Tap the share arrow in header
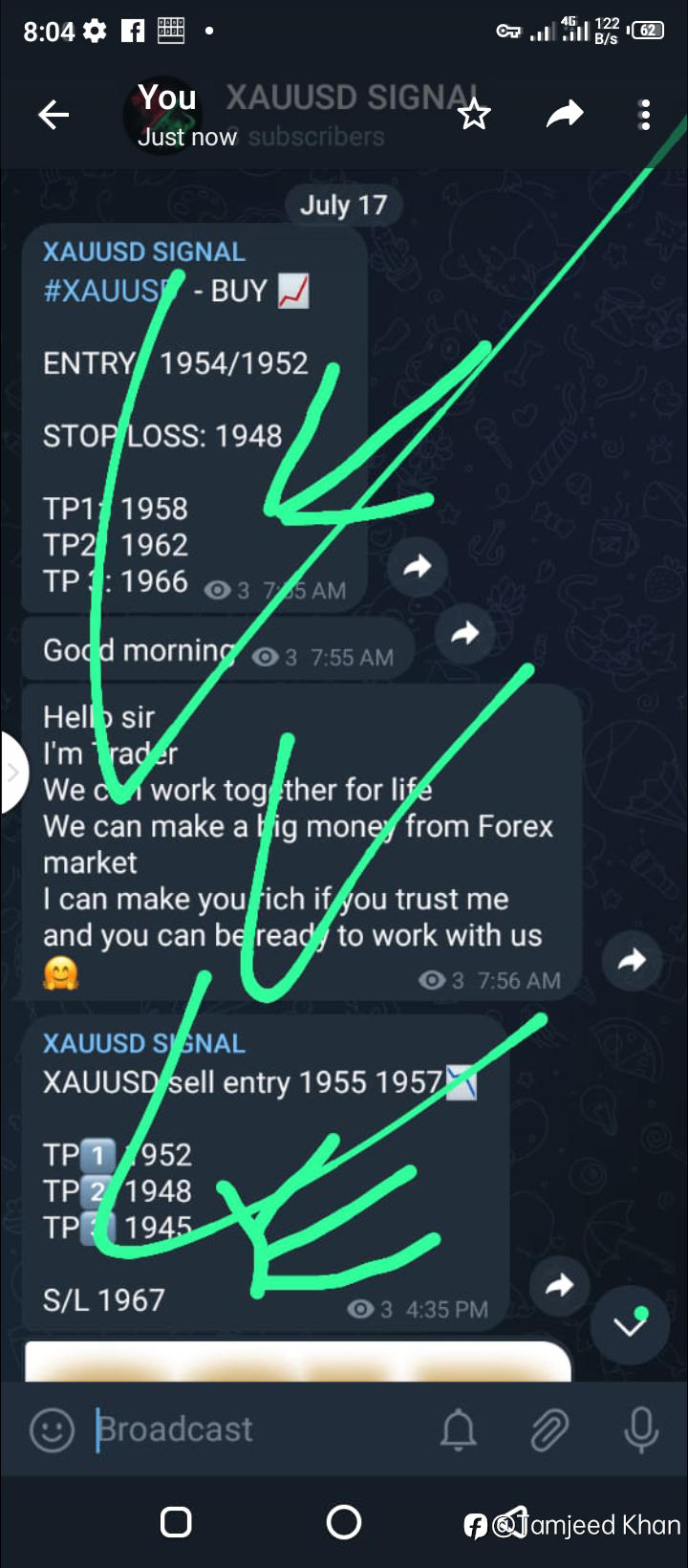 click(x=565, y=115)
